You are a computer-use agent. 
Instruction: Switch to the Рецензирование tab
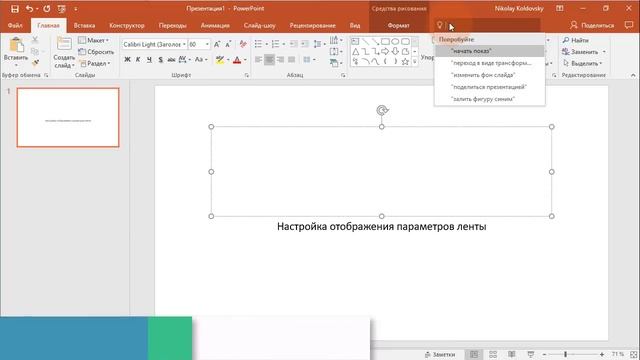pyautogui.click(x=313, y=25)
